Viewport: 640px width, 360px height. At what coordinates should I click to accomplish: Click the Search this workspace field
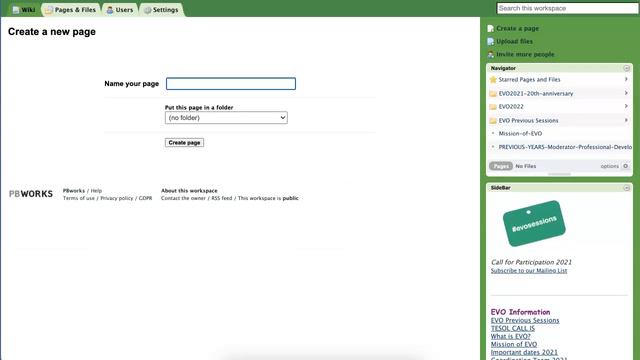[x=567, y=8]
